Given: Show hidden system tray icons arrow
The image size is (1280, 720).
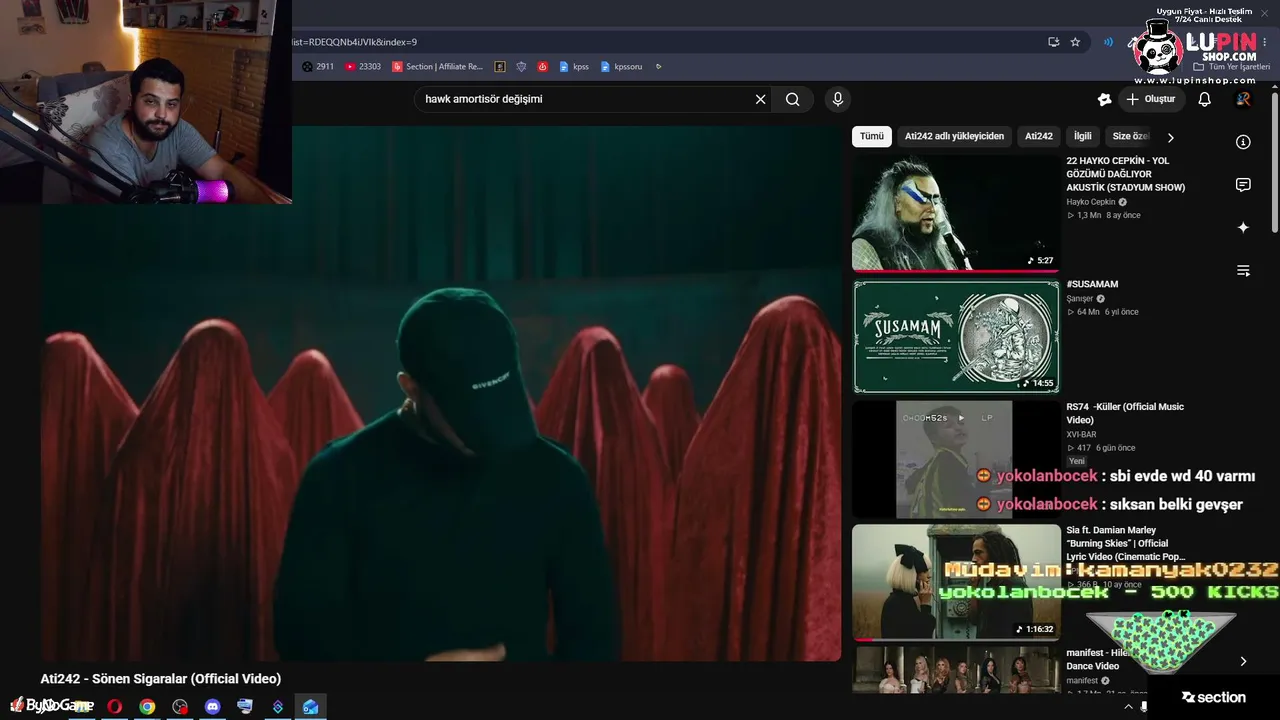Looking at the screenshot, I should point(1129,706).
